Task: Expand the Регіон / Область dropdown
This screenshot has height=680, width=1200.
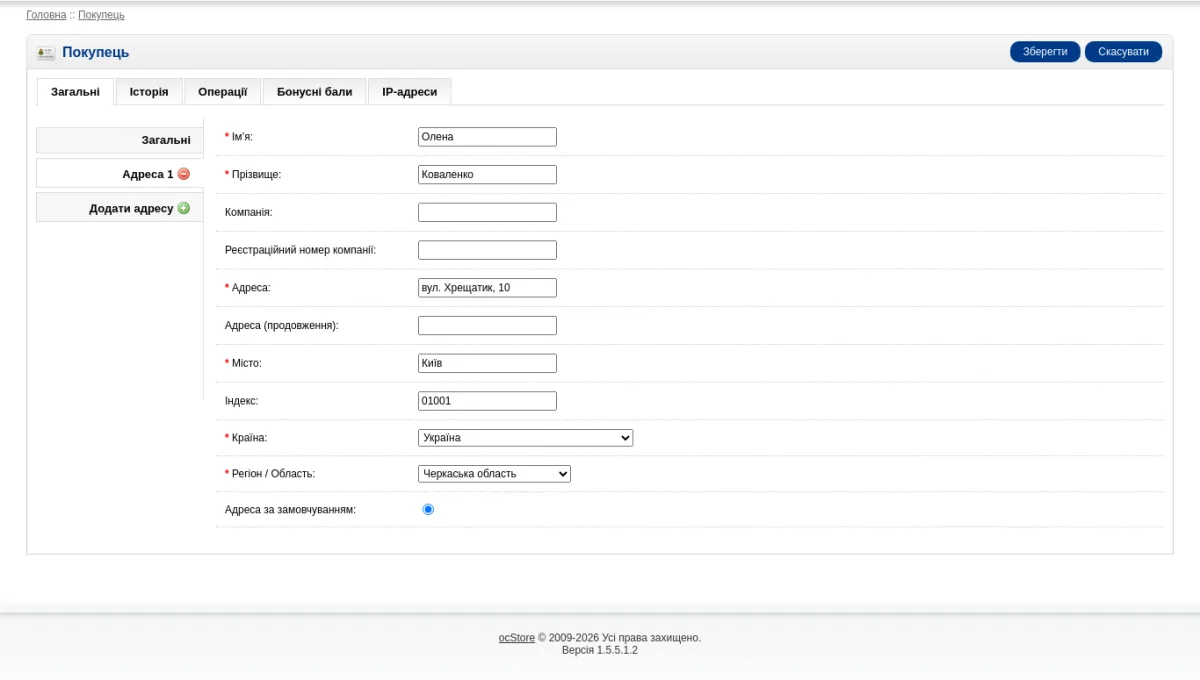Action: point(494,474)
